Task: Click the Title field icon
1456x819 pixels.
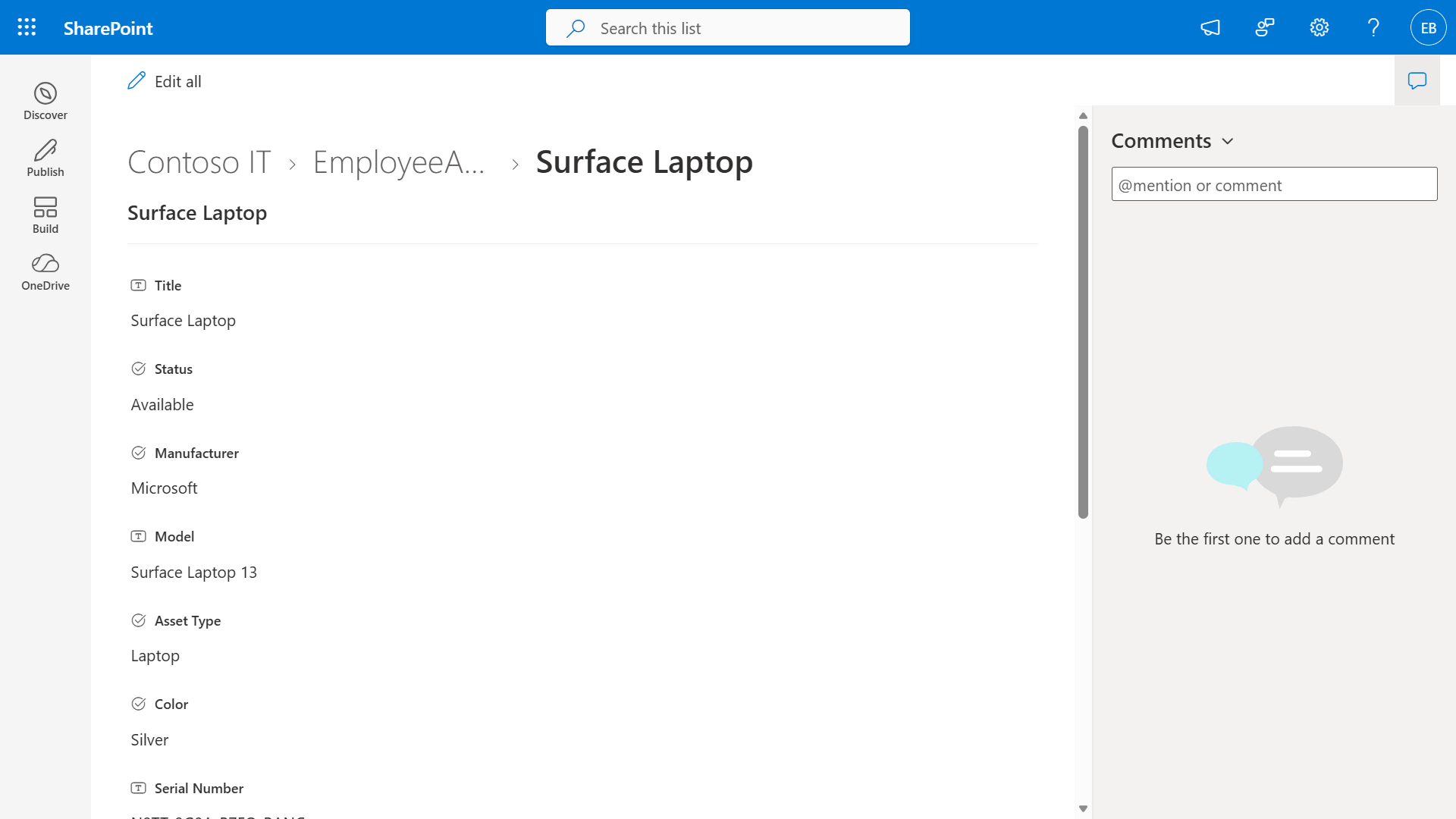Action: pos(139,286)
